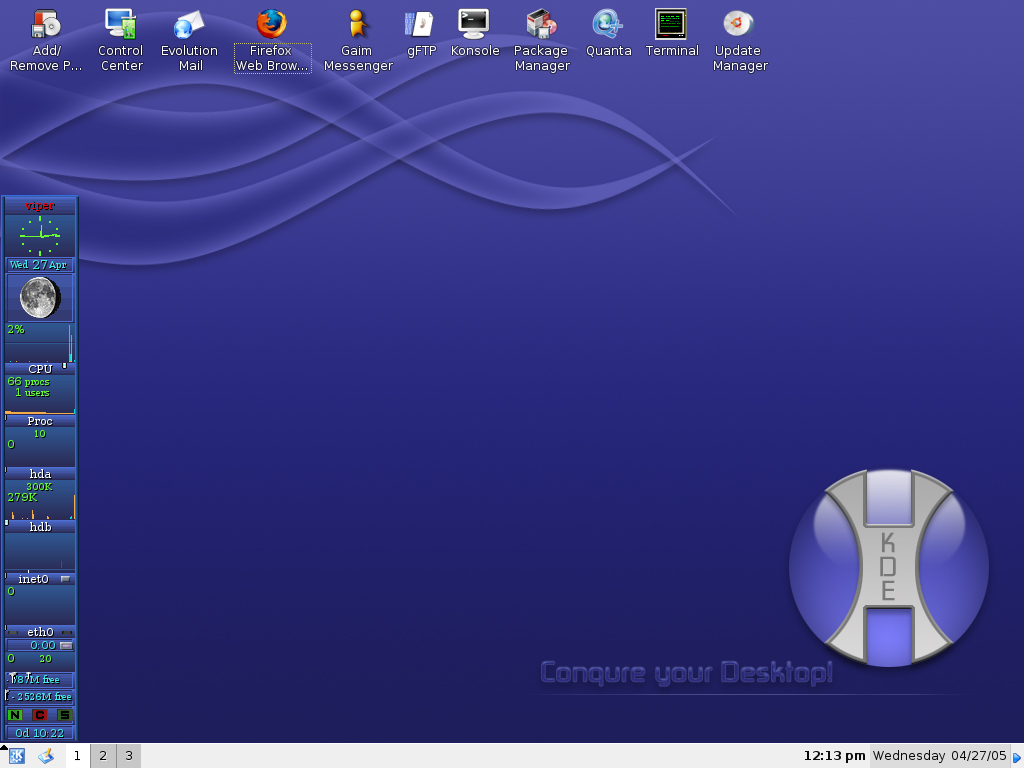
Task: Click the CPU panel label
Action: point(40,369)
